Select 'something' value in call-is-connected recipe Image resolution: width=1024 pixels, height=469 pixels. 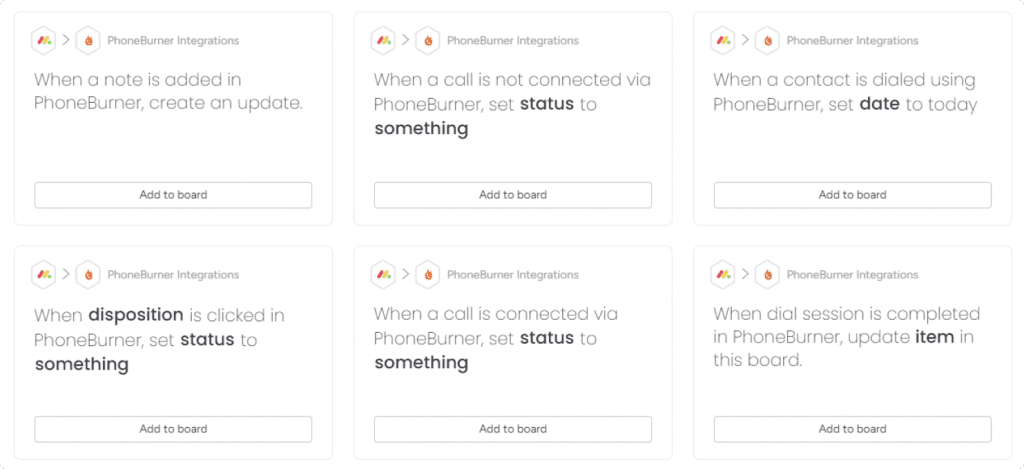pyautogui.click(x=421, y=363)
